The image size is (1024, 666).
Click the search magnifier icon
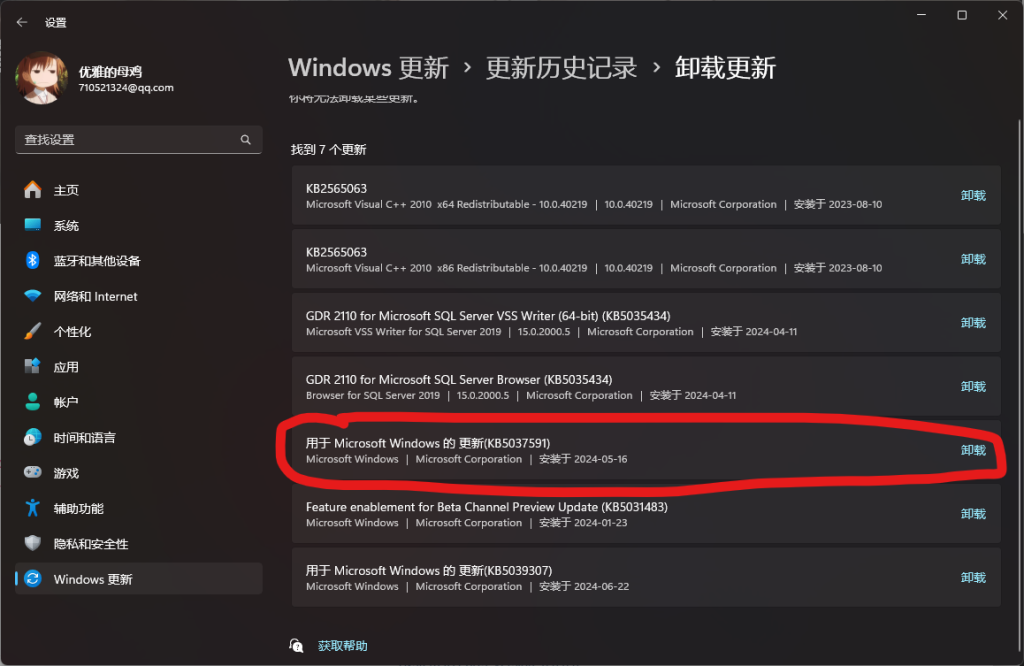(x=246, y=140)
